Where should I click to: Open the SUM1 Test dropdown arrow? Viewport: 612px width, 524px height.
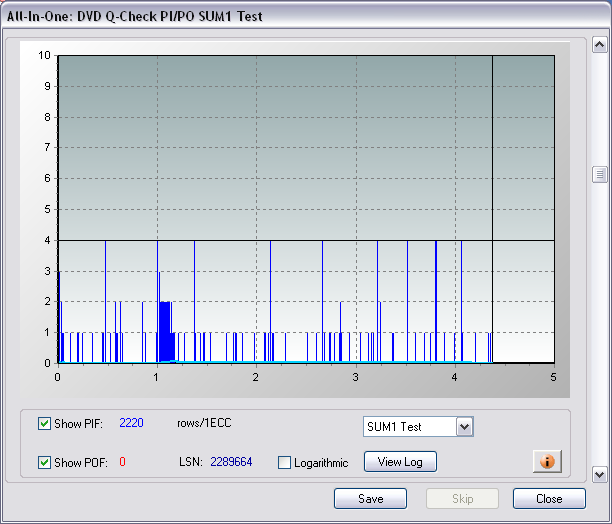tap(464, 426)
